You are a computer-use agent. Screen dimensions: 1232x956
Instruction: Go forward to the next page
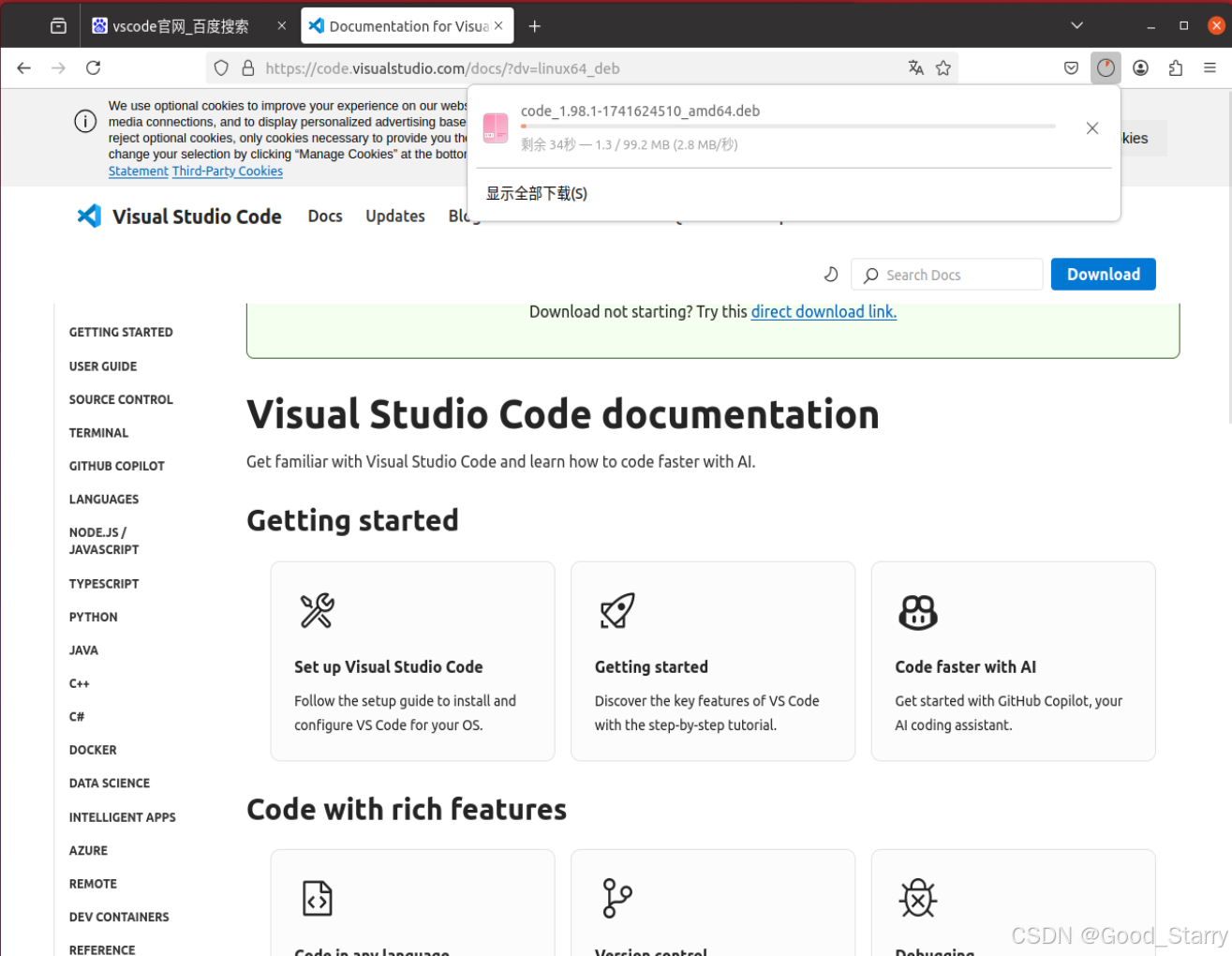tap(58, 67)
